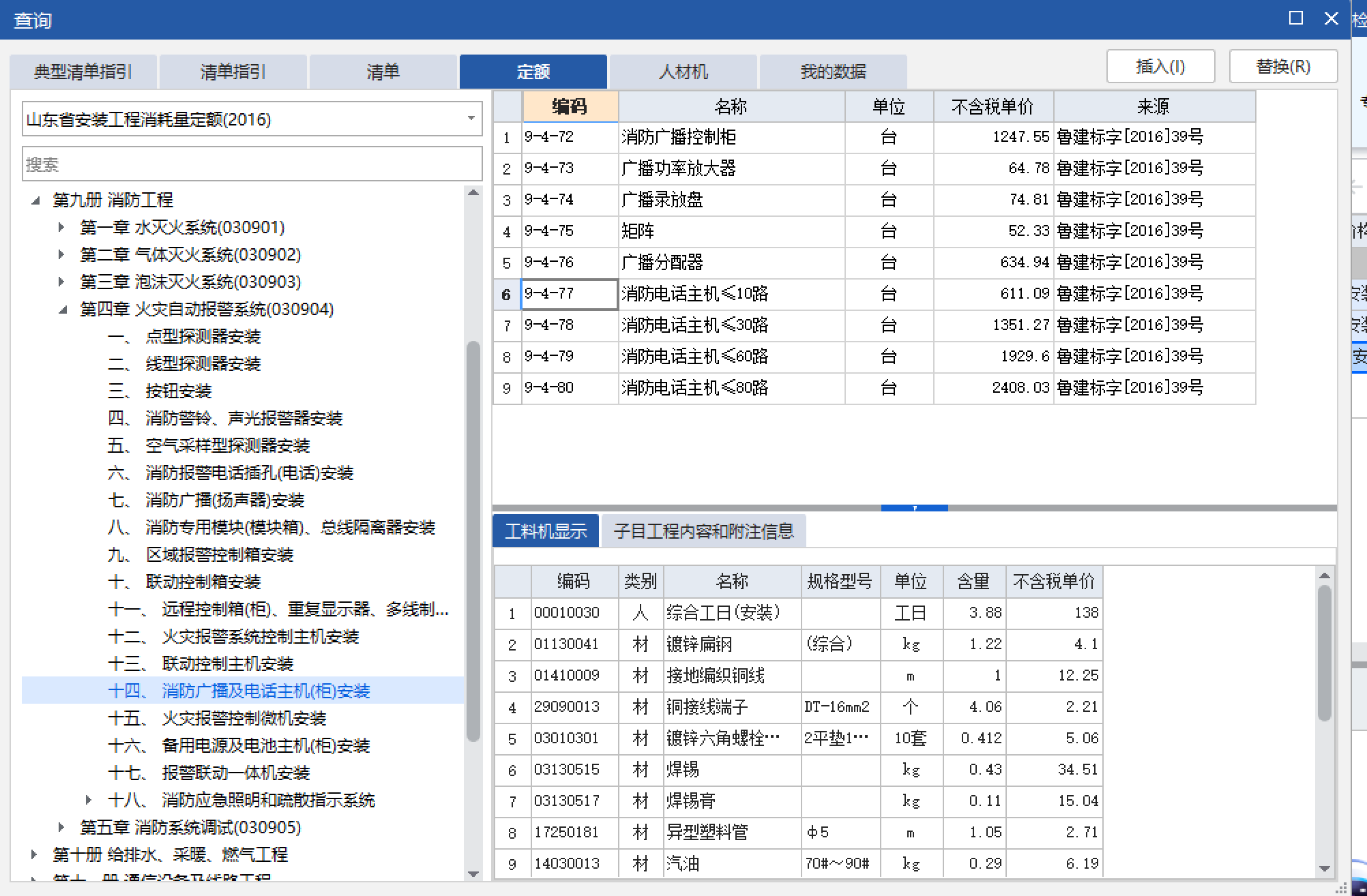Open the 子目工程内容和附注信息 tab
1367x896 pixels.
[x=701, y=531]
